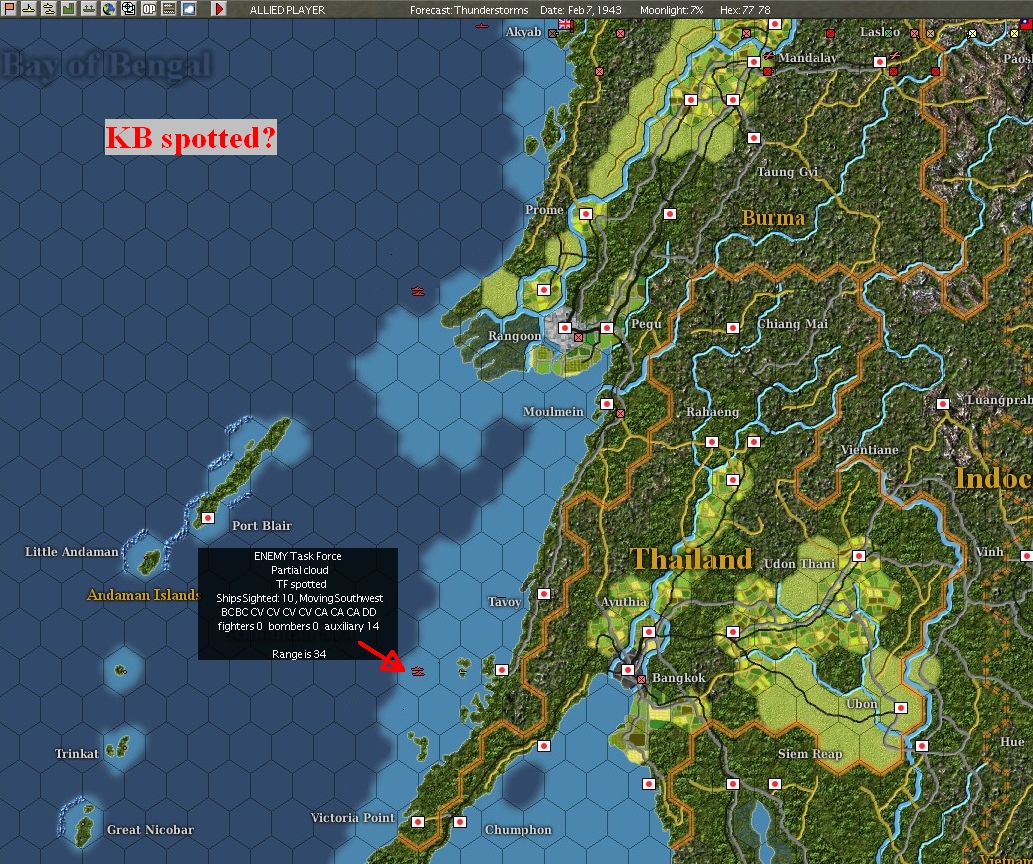1033x864 pixels.
Task: Click the Siem Reap map label
Action: pyautogui.click(x=810, y=753)
